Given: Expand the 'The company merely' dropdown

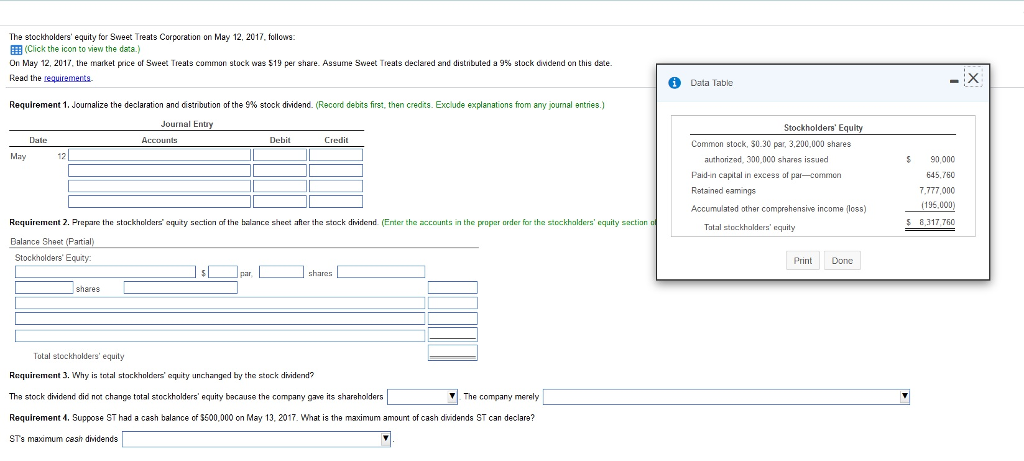Looking at the screenshot, I should click(x=726, y=396).
